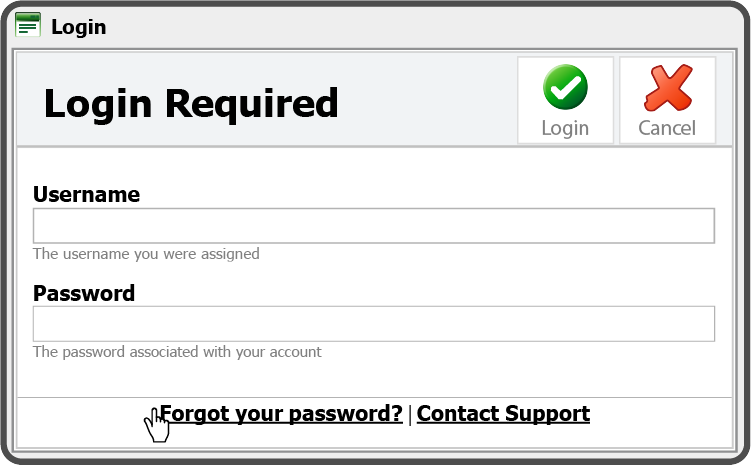Select the Username text field
Image resolution: width=751 pixels, height=465 pixels.
point(374,226)
